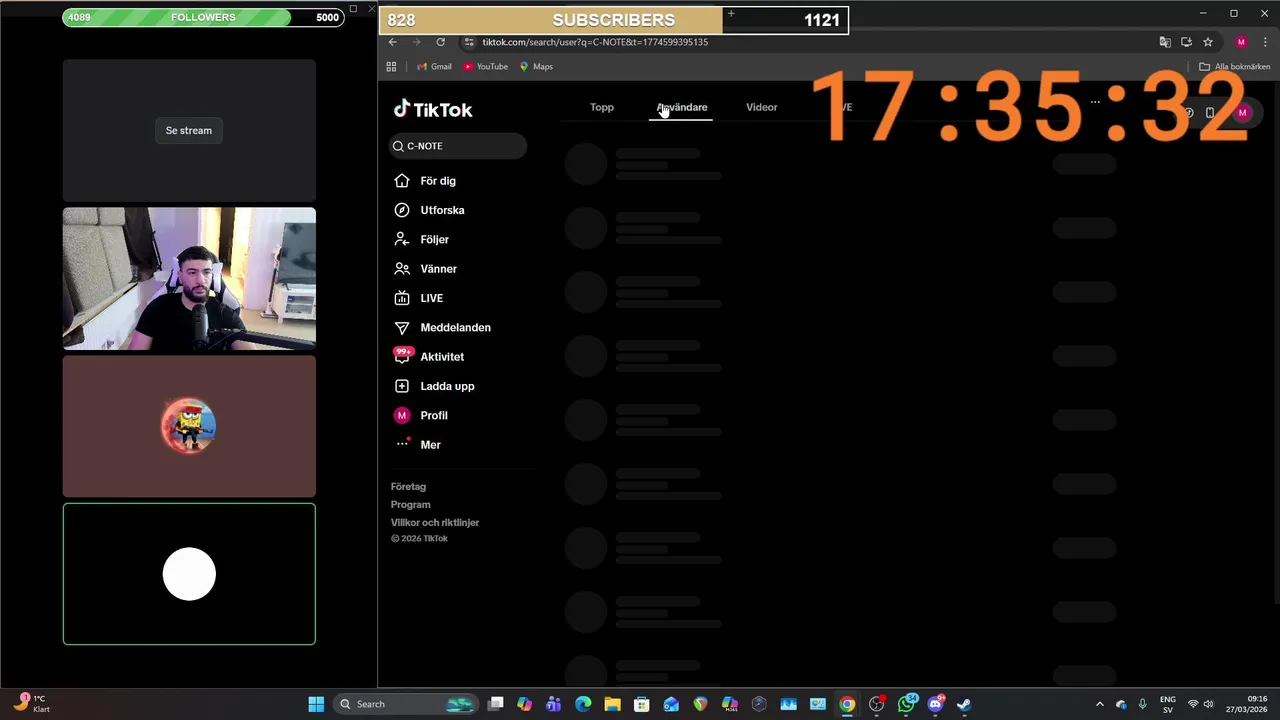Viewport: 1280px width, 720px height.
Task: Open the Windows Start menu
Action: pyautogui.click(x=316, y=704)
